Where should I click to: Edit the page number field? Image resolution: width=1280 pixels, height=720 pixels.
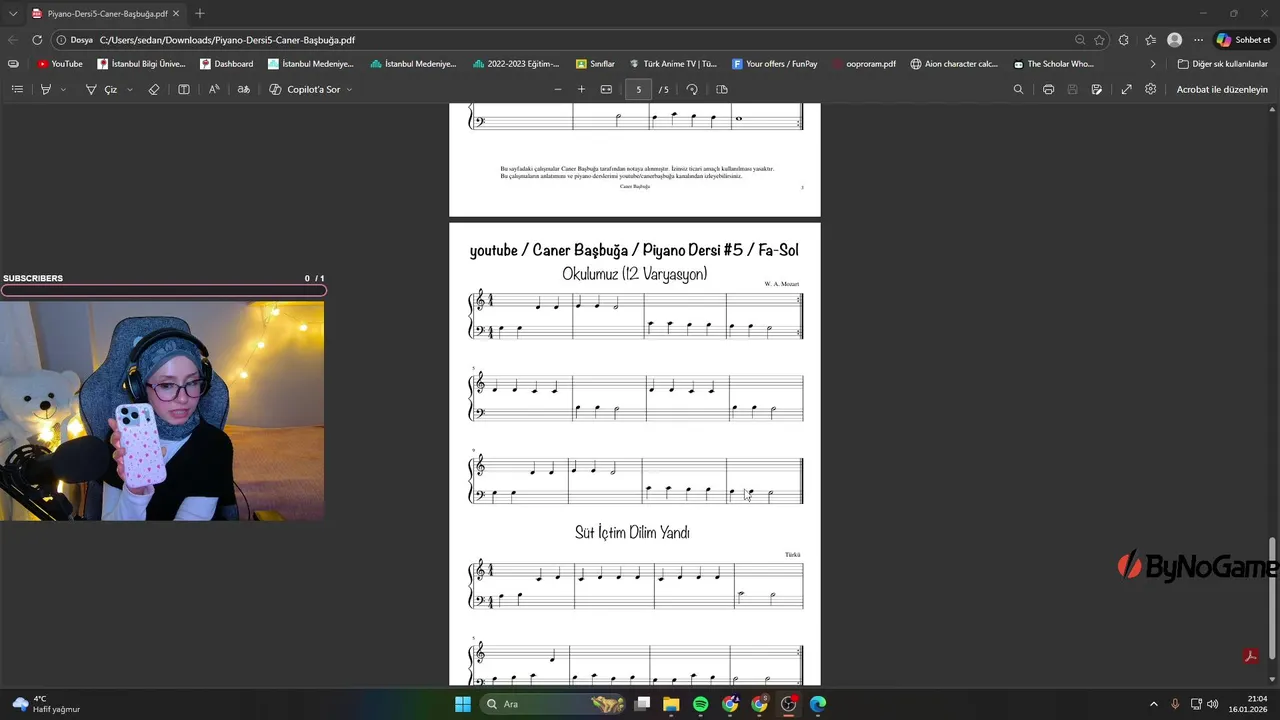click(638, 89)
